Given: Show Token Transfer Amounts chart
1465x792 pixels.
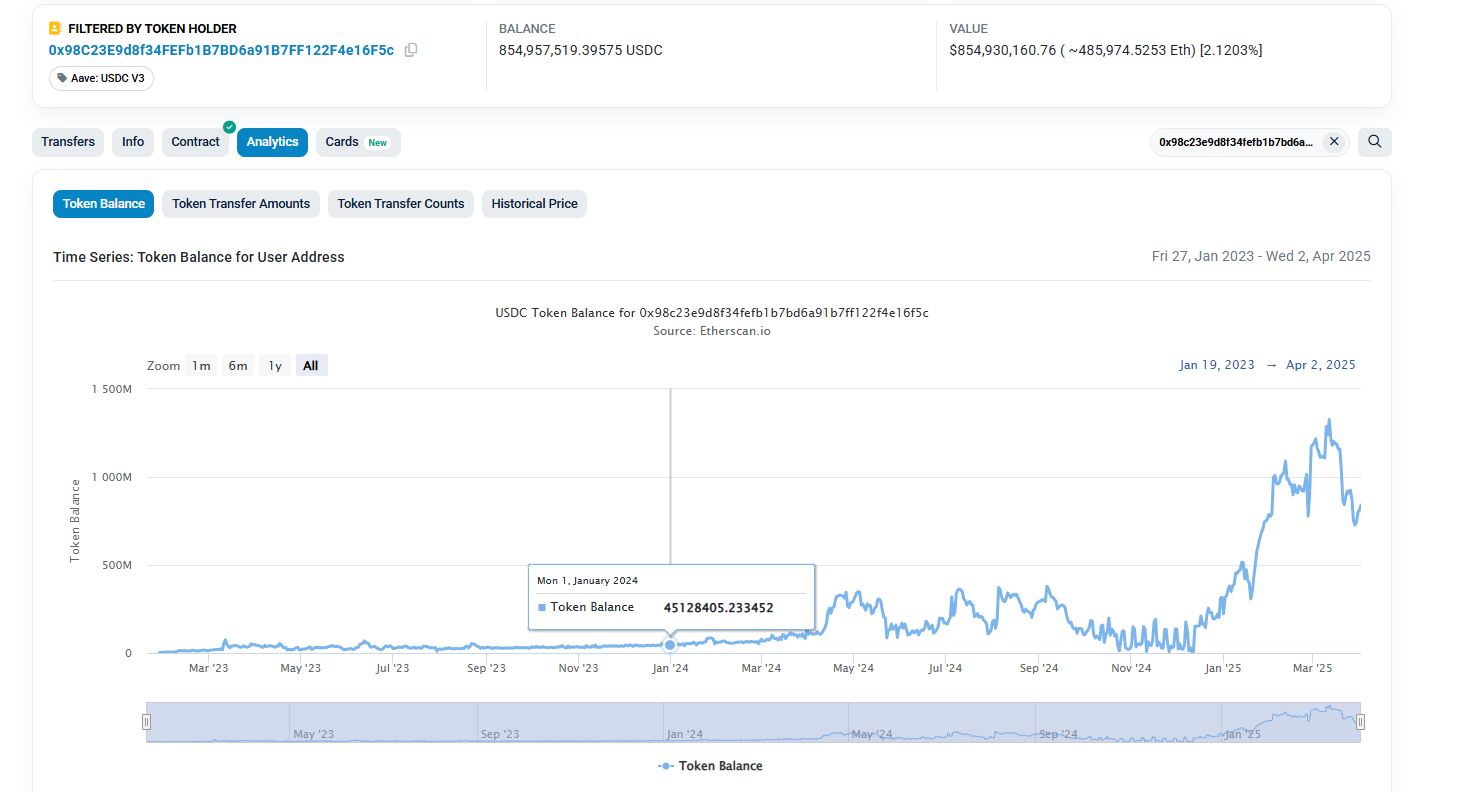Looking at the screenshot, I should tap(241, 204).
